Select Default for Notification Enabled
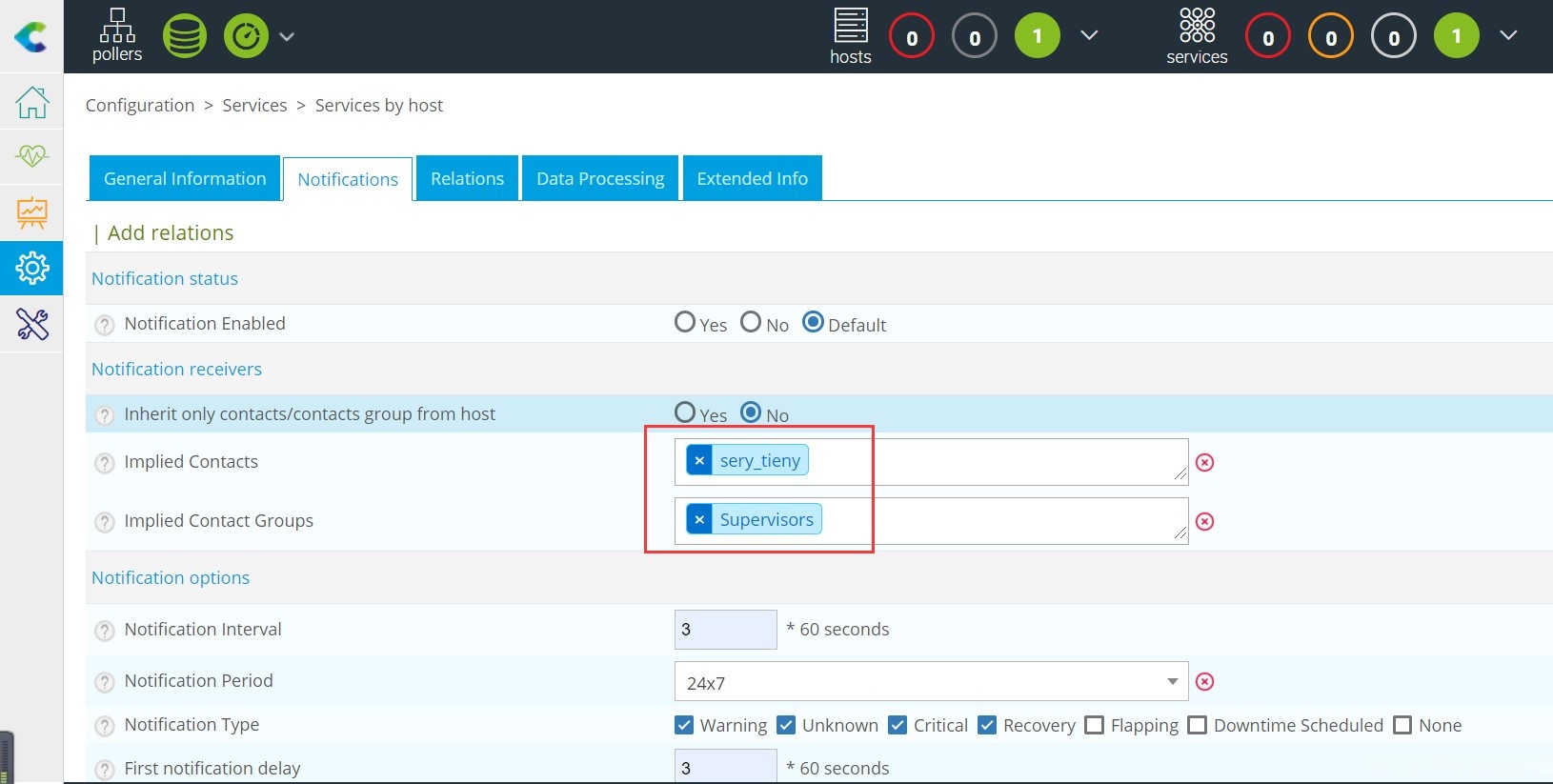This screenshot has width=1553, height=784. tap(813, 322)
